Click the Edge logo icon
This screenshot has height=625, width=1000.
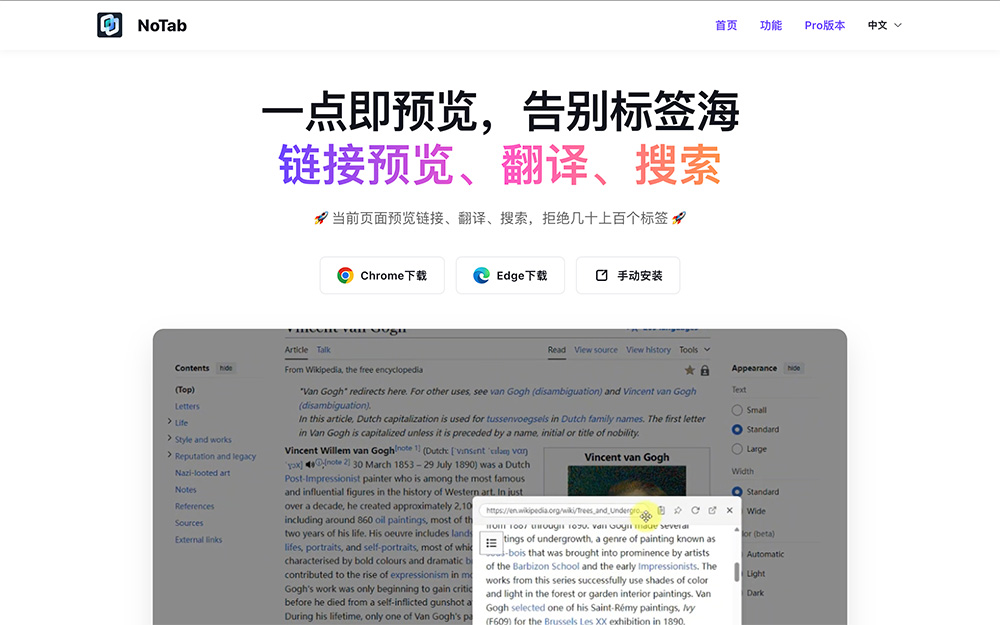(482, 276)
